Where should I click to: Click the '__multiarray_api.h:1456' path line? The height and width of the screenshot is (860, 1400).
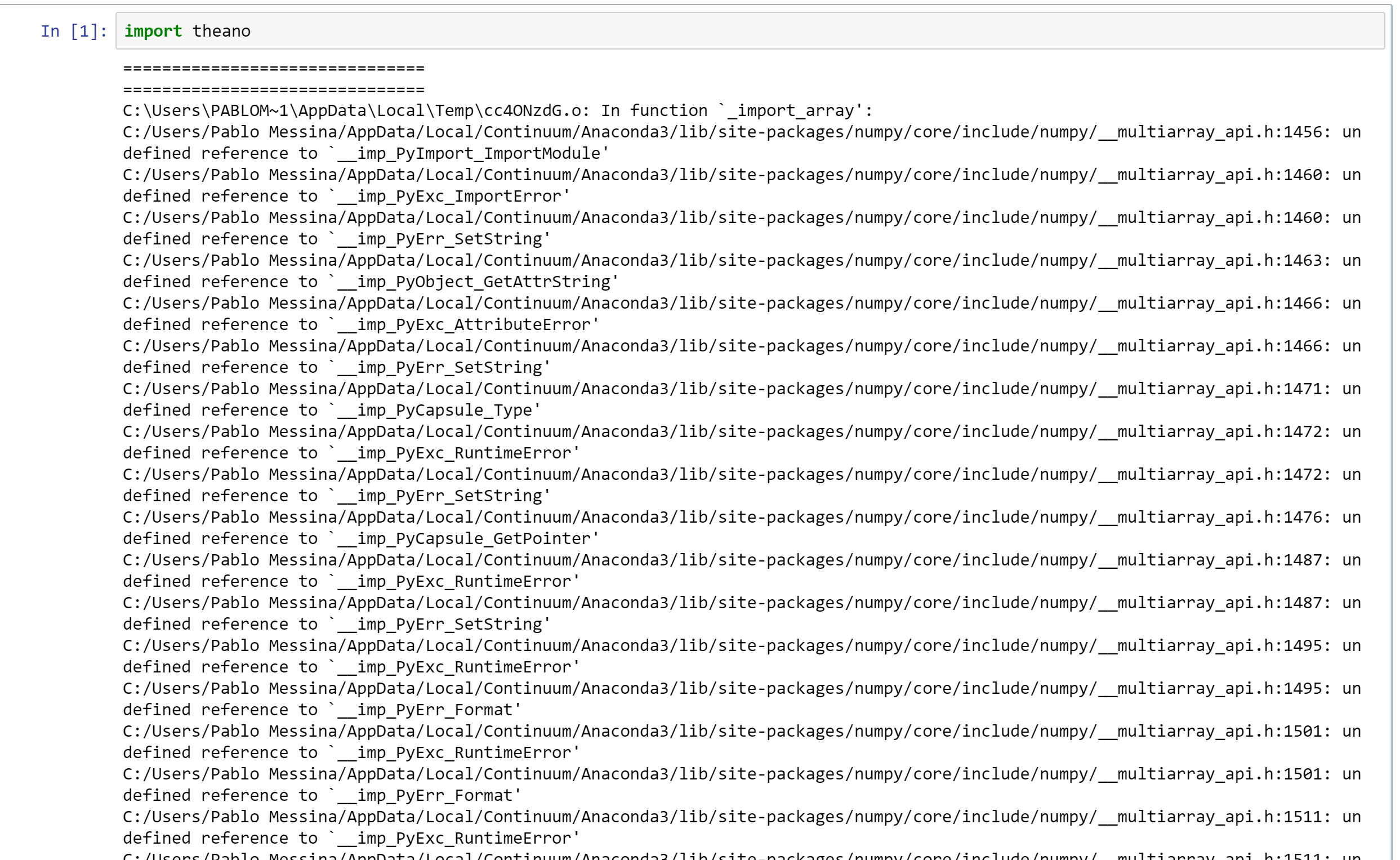(742, 132)
